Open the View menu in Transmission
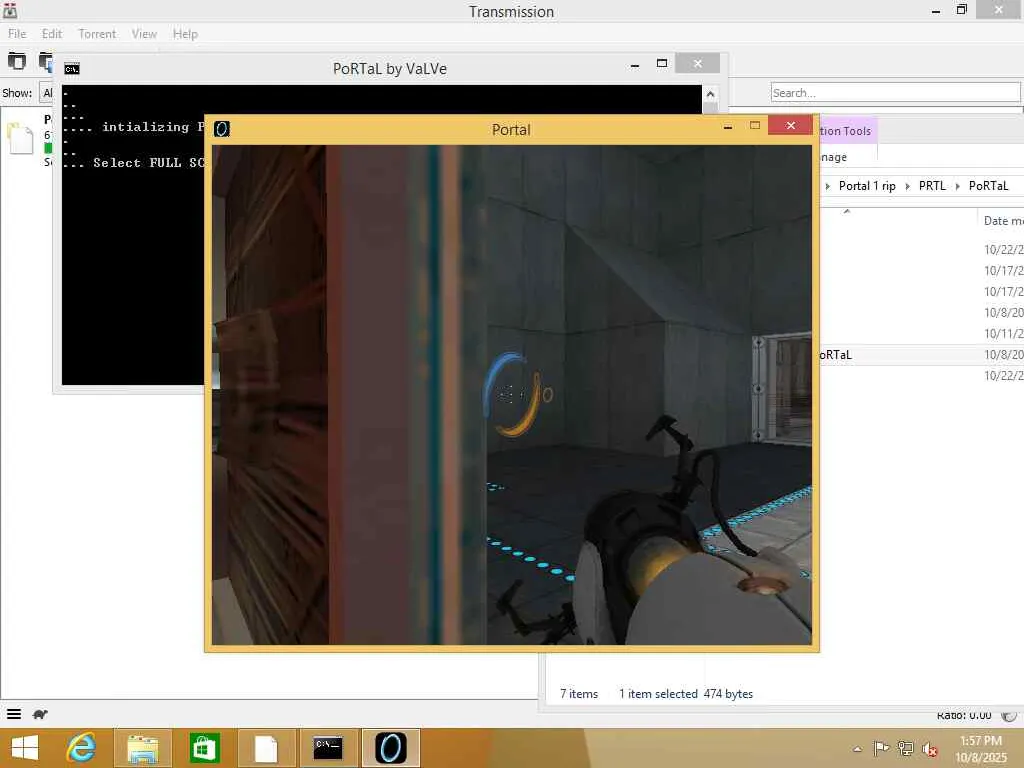 [144, 34]
